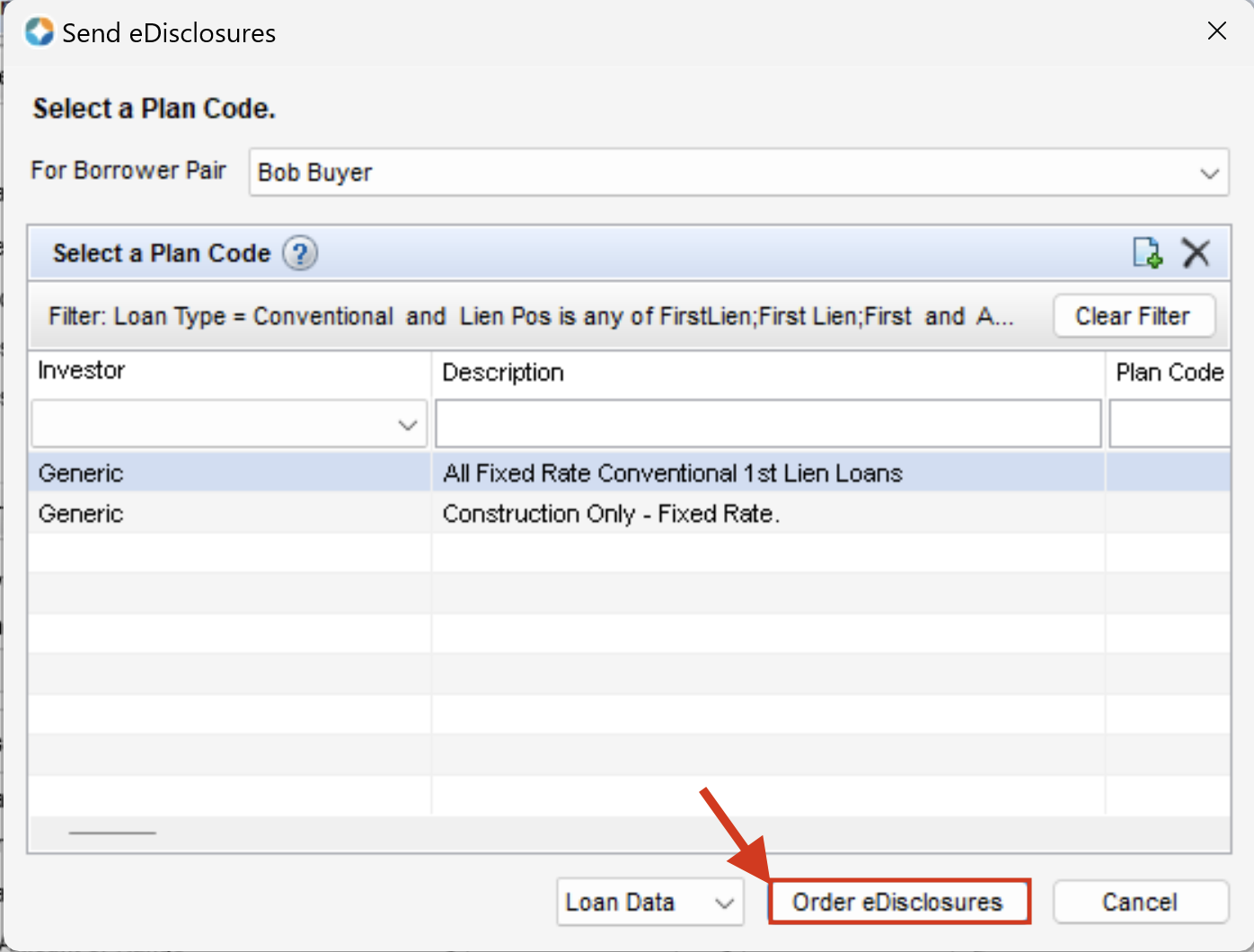Sort by the Investor column header

(229, 371)
